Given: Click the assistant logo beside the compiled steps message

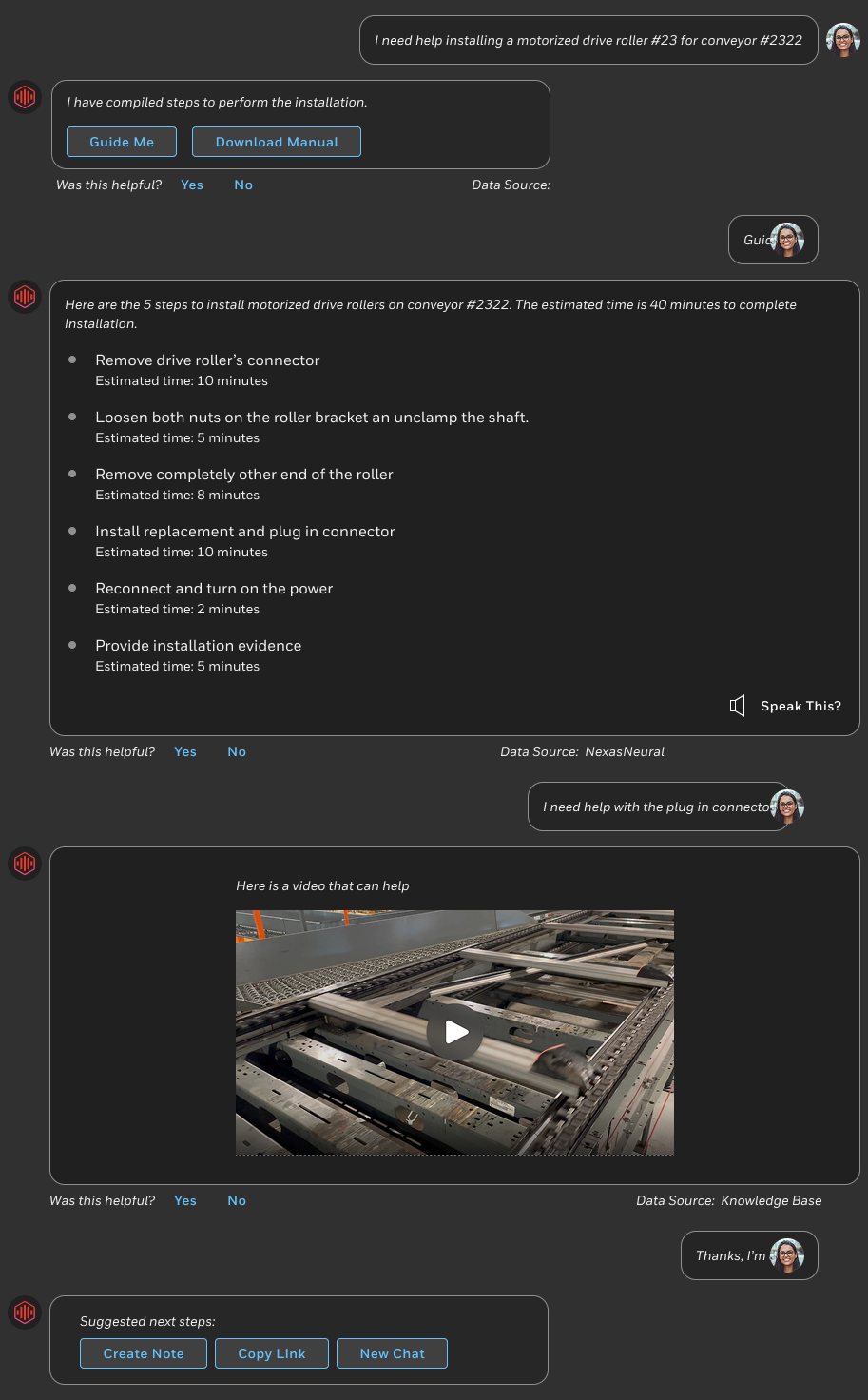Looking at the screenshot, I should [x=25, y=96].
